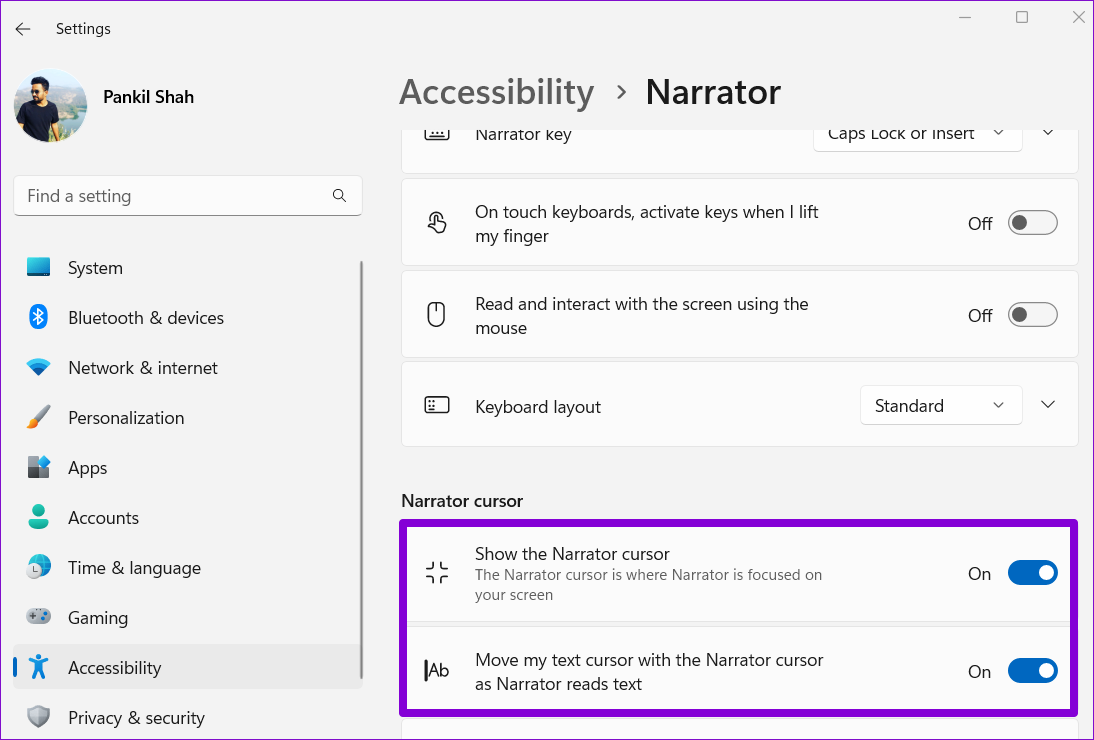The height and width of the screenshot is (740, 1094).
Task: Click the back arrow icon
Action: pos(23,29)
